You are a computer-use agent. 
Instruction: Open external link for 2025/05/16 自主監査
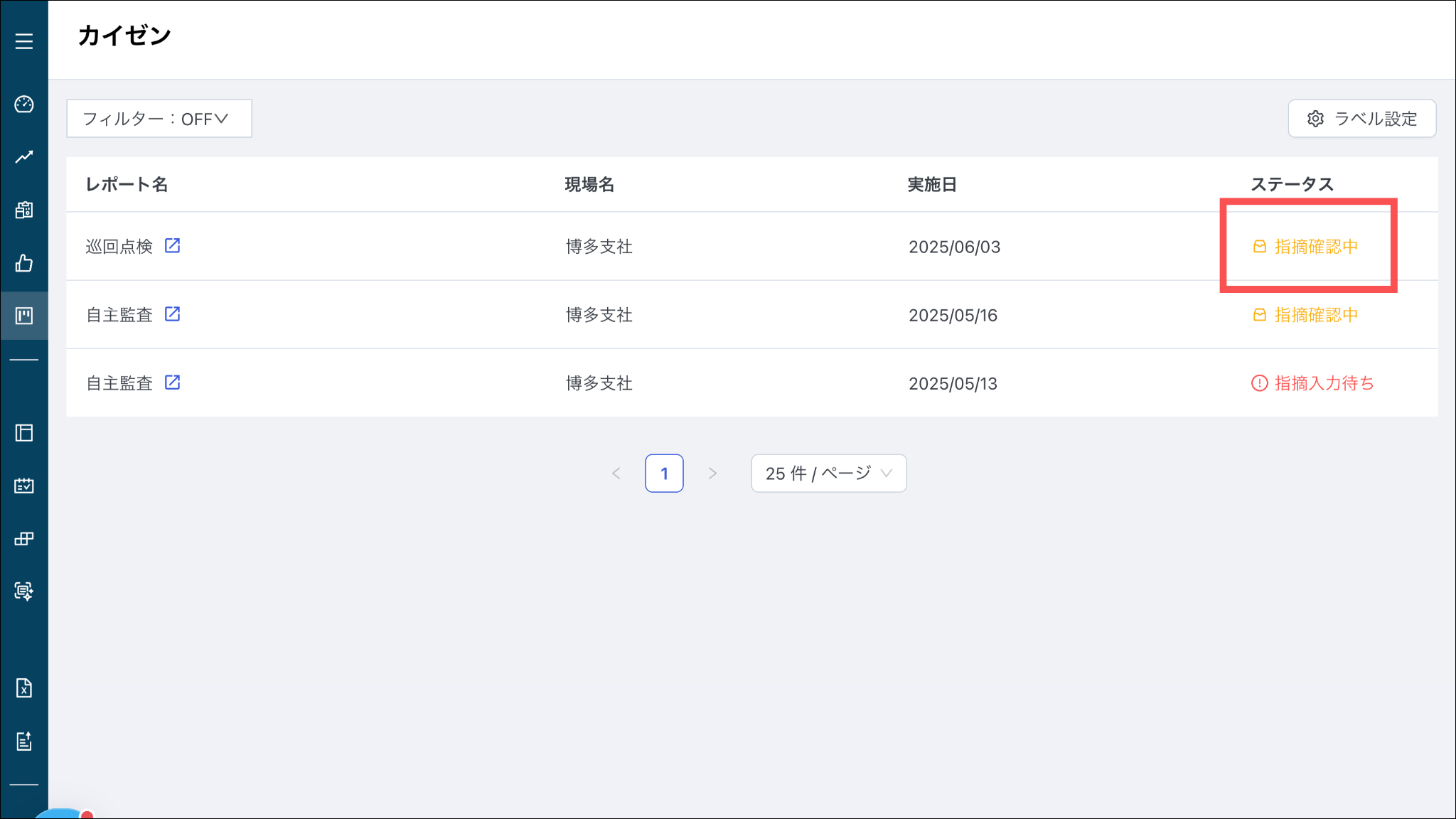point(172,314)
